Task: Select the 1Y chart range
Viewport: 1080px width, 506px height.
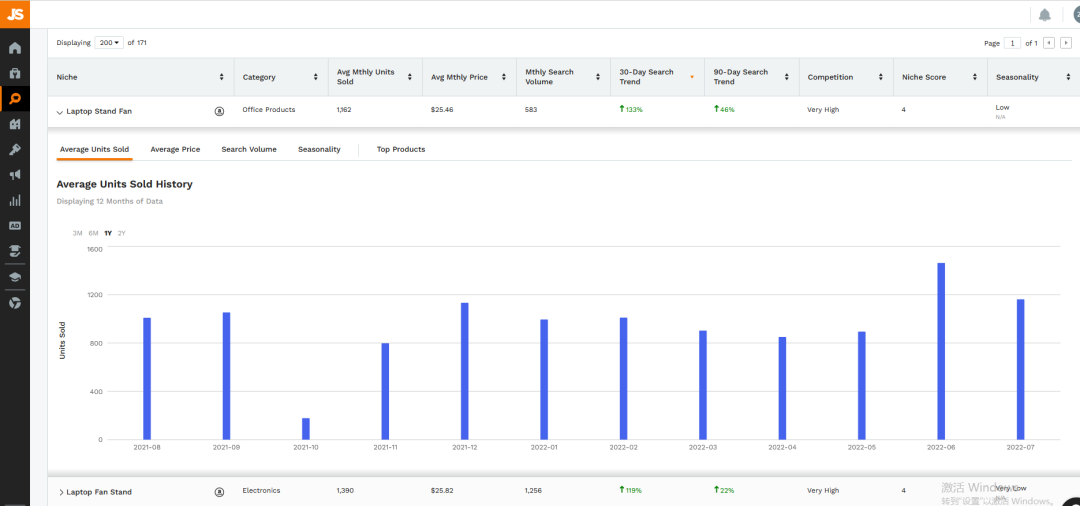Action: coord(108,233)
